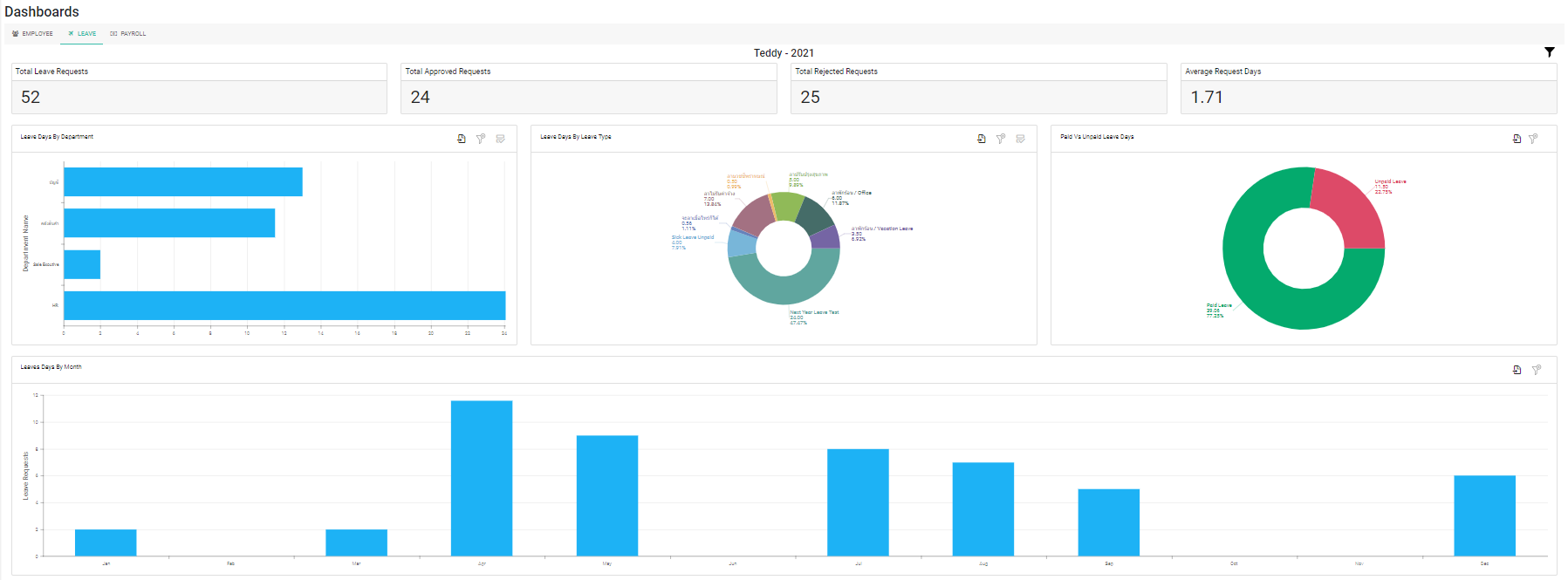Click the Total Rejected Requests value 25
Screen dimensions: 1568x580
point(811,97)
